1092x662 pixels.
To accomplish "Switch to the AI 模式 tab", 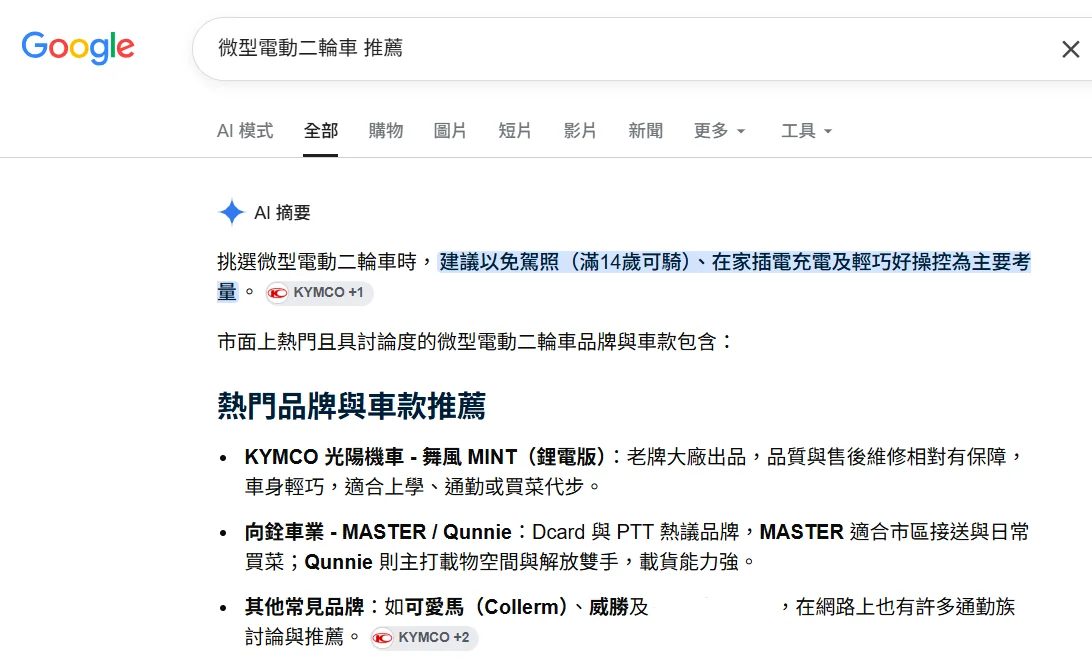I will 245,131.
